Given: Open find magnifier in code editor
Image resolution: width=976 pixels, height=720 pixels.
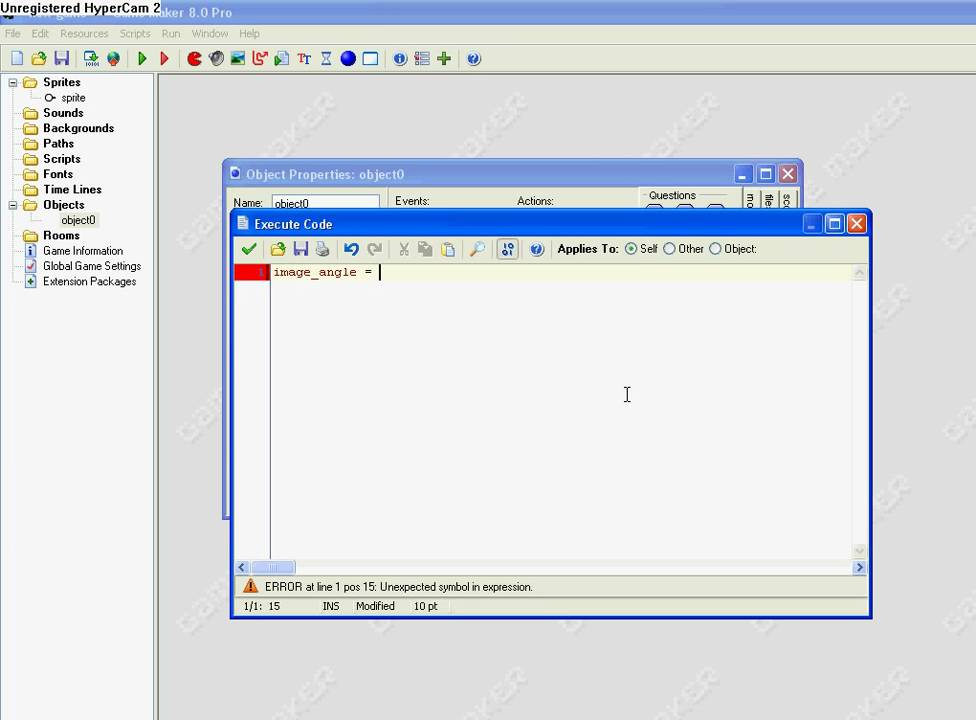Looking at the screenshot, I should coord(477,249).
